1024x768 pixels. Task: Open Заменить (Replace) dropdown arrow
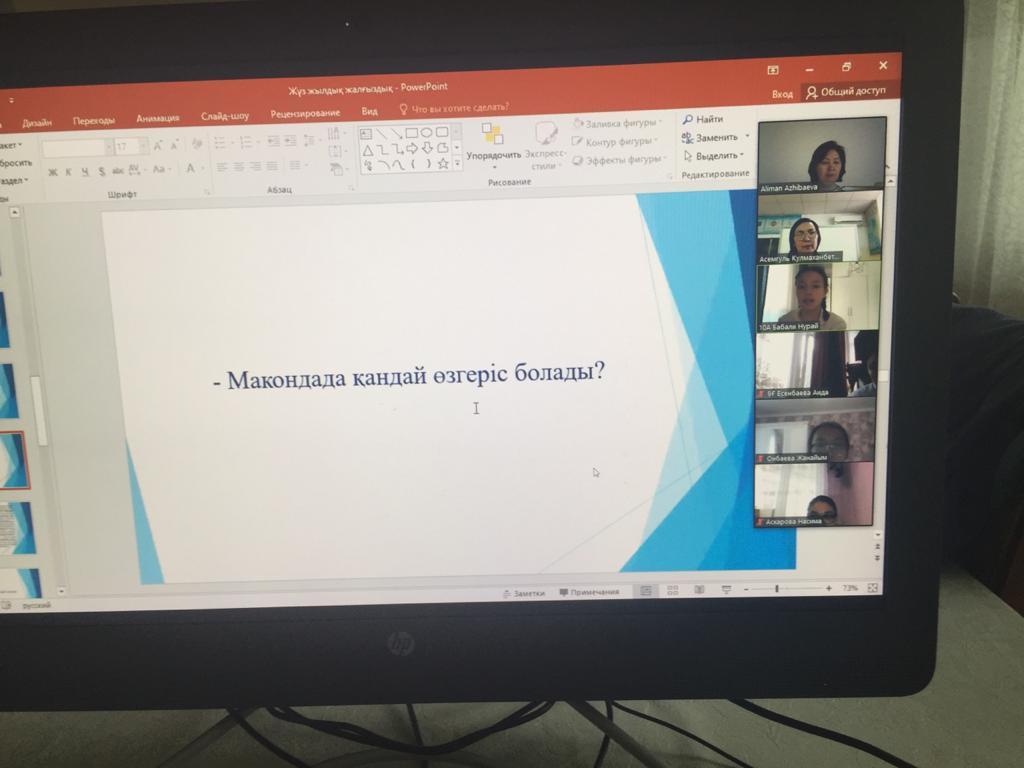tap(747, 137)
